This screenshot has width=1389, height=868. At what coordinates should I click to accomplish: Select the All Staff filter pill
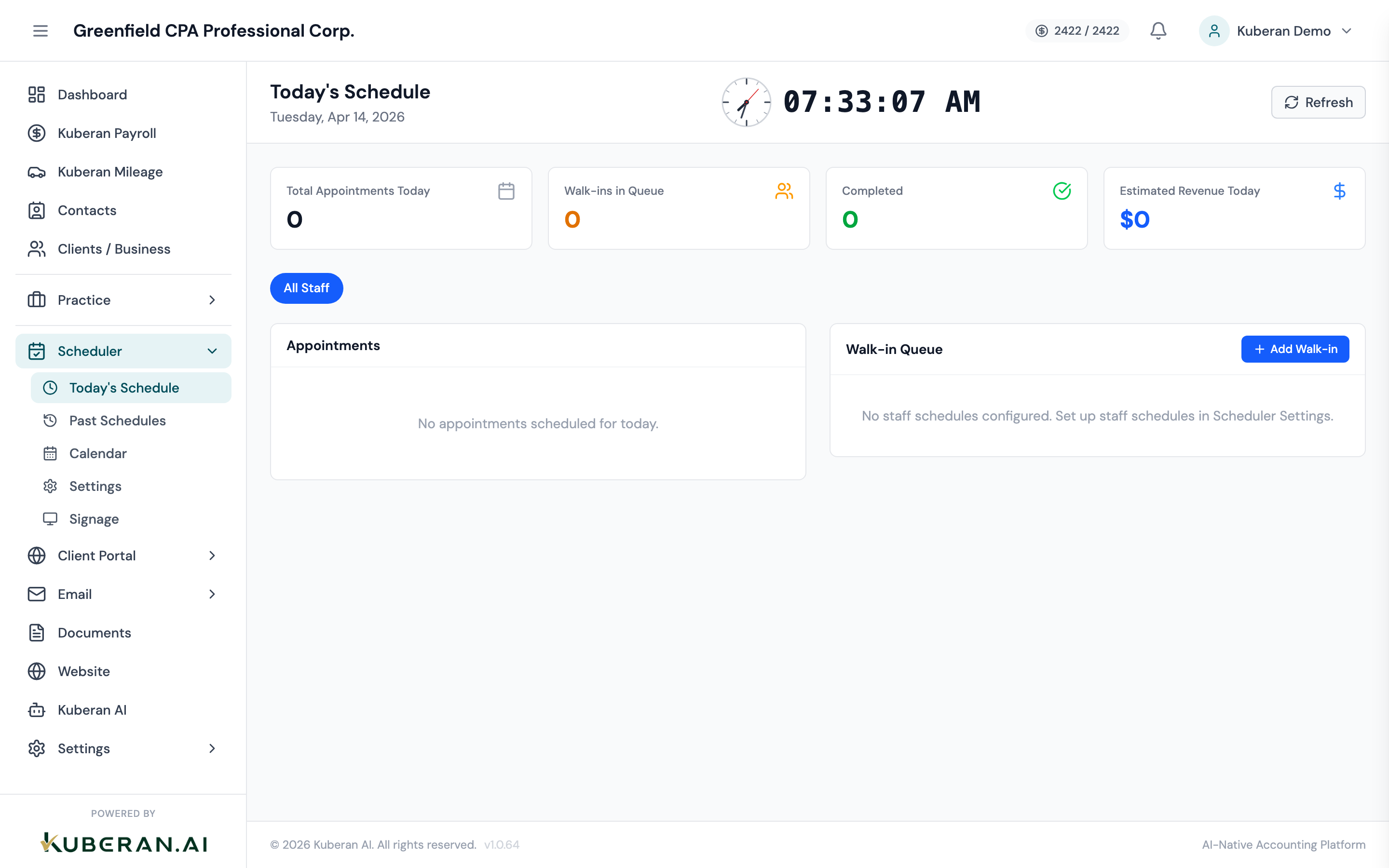pyautogui.click(x=307, y=287)
